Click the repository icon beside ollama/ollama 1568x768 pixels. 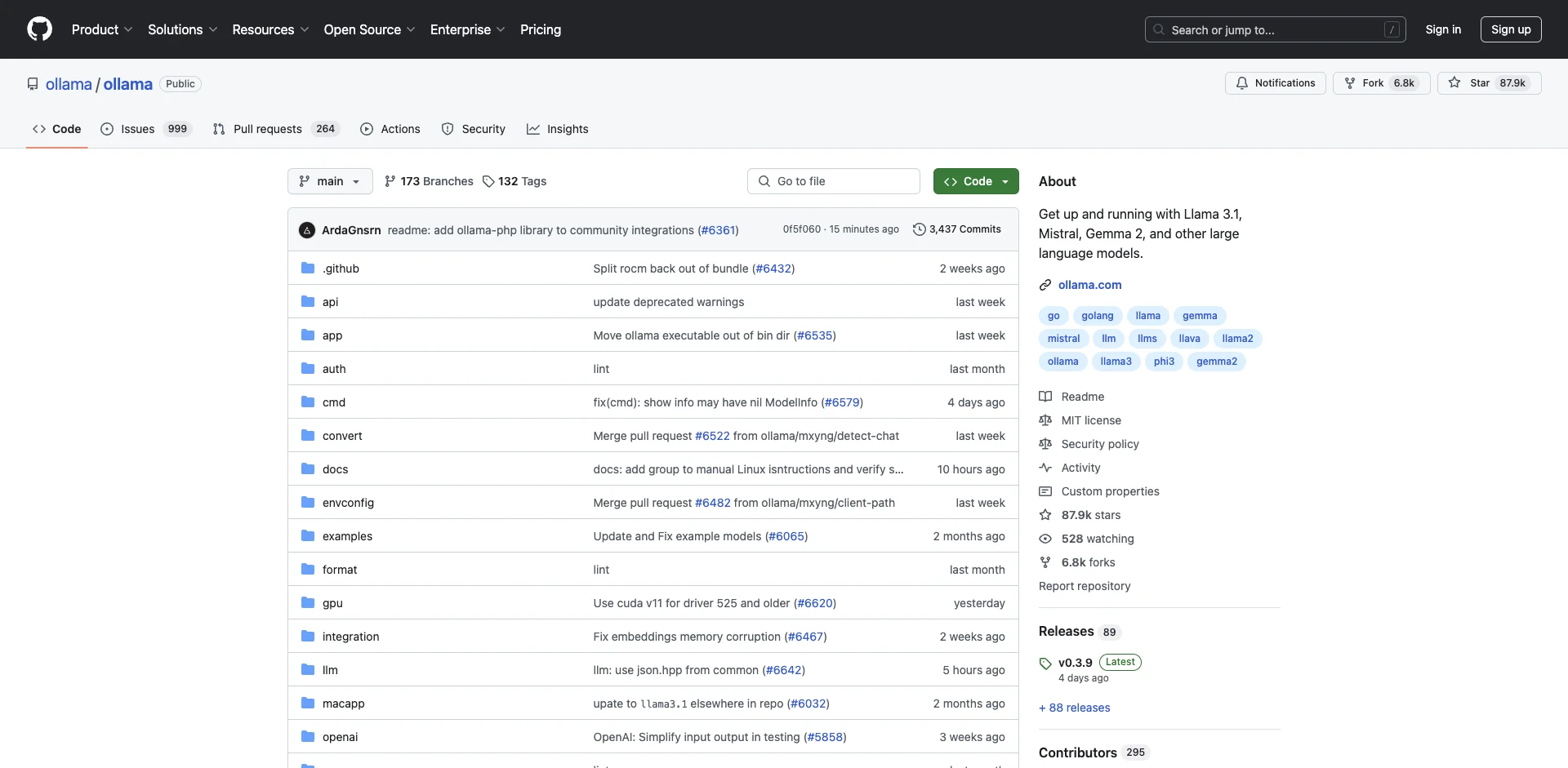tap(33, 84)
